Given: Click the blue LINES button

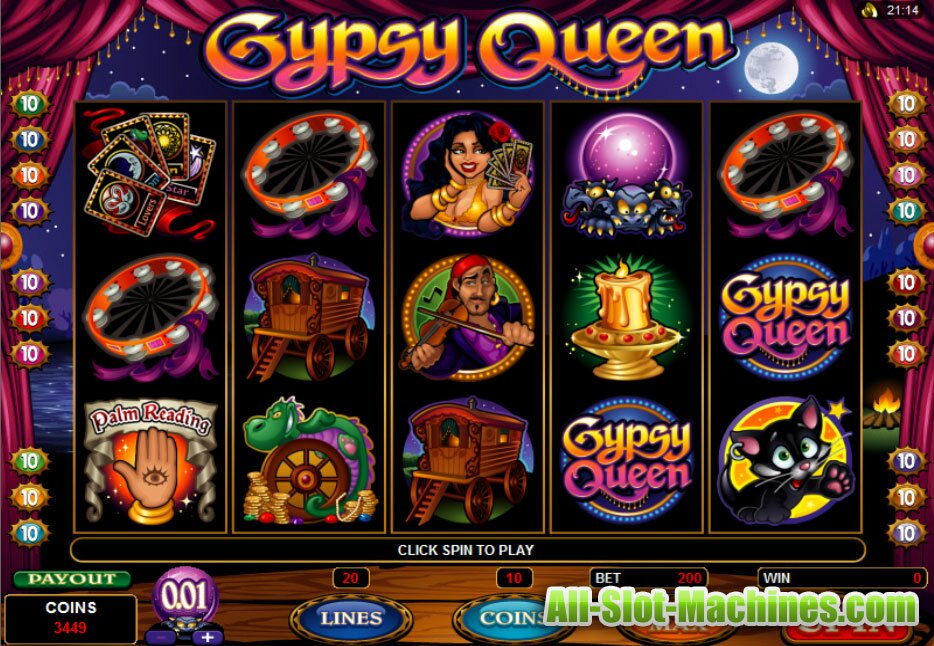Looking at the screenshot, I should [x=351, y=618].
